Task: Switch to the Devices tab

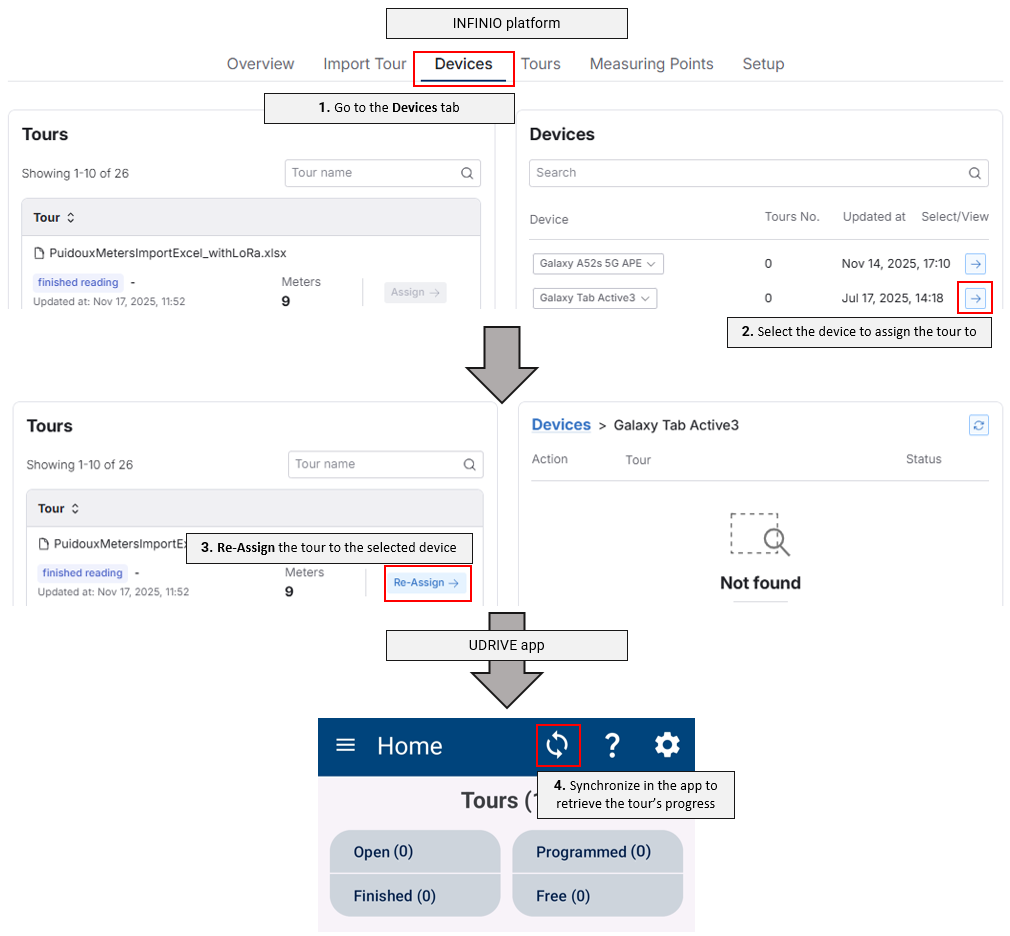Action: point(463,64)
